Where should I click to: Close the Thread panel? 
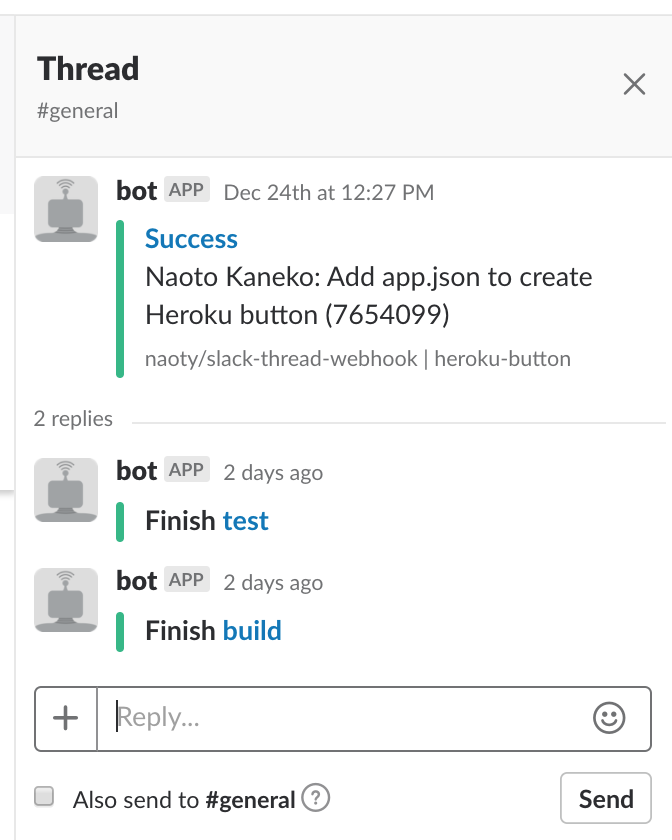[x=634, y=84]
